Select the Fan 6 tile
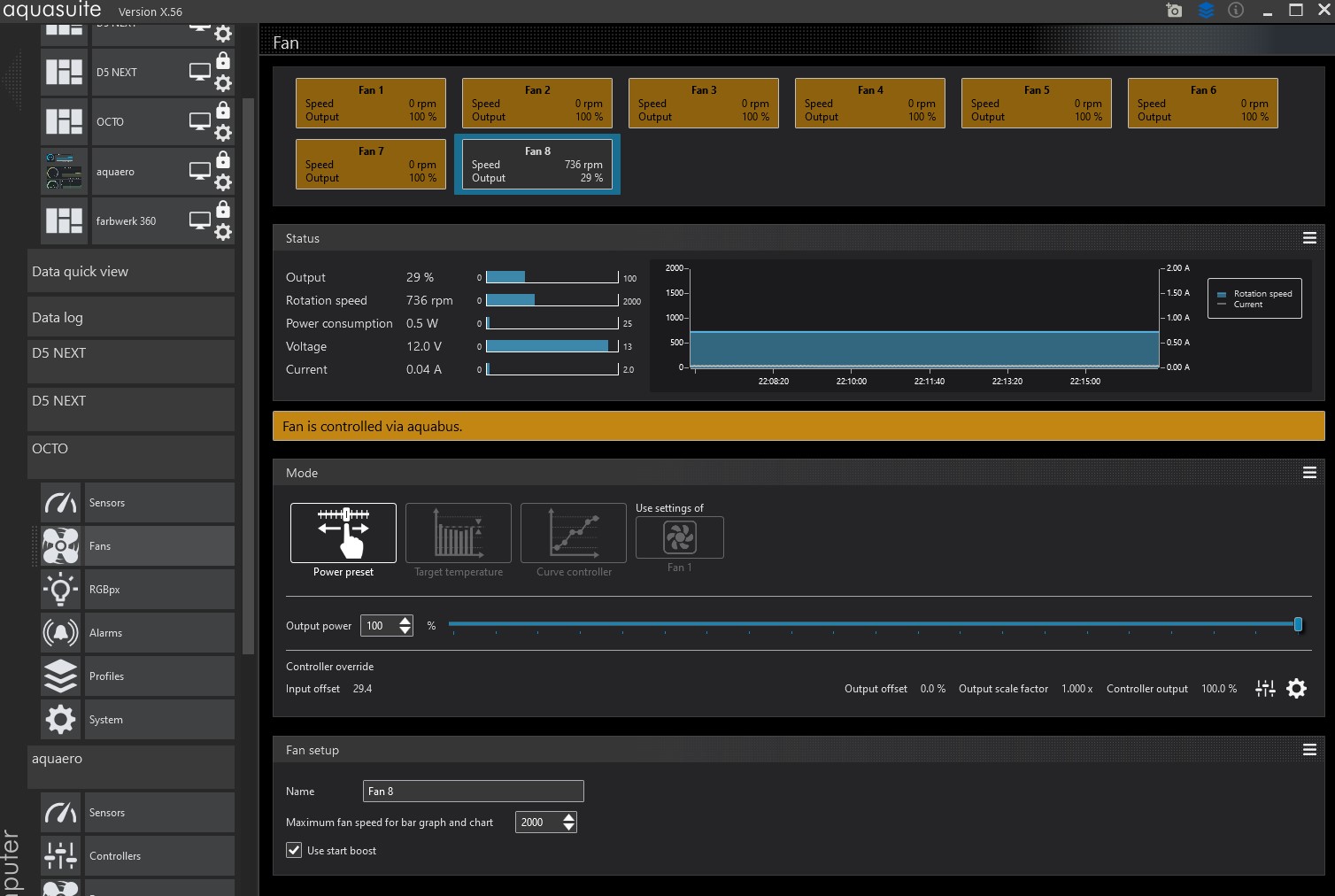 (1203, 104)
